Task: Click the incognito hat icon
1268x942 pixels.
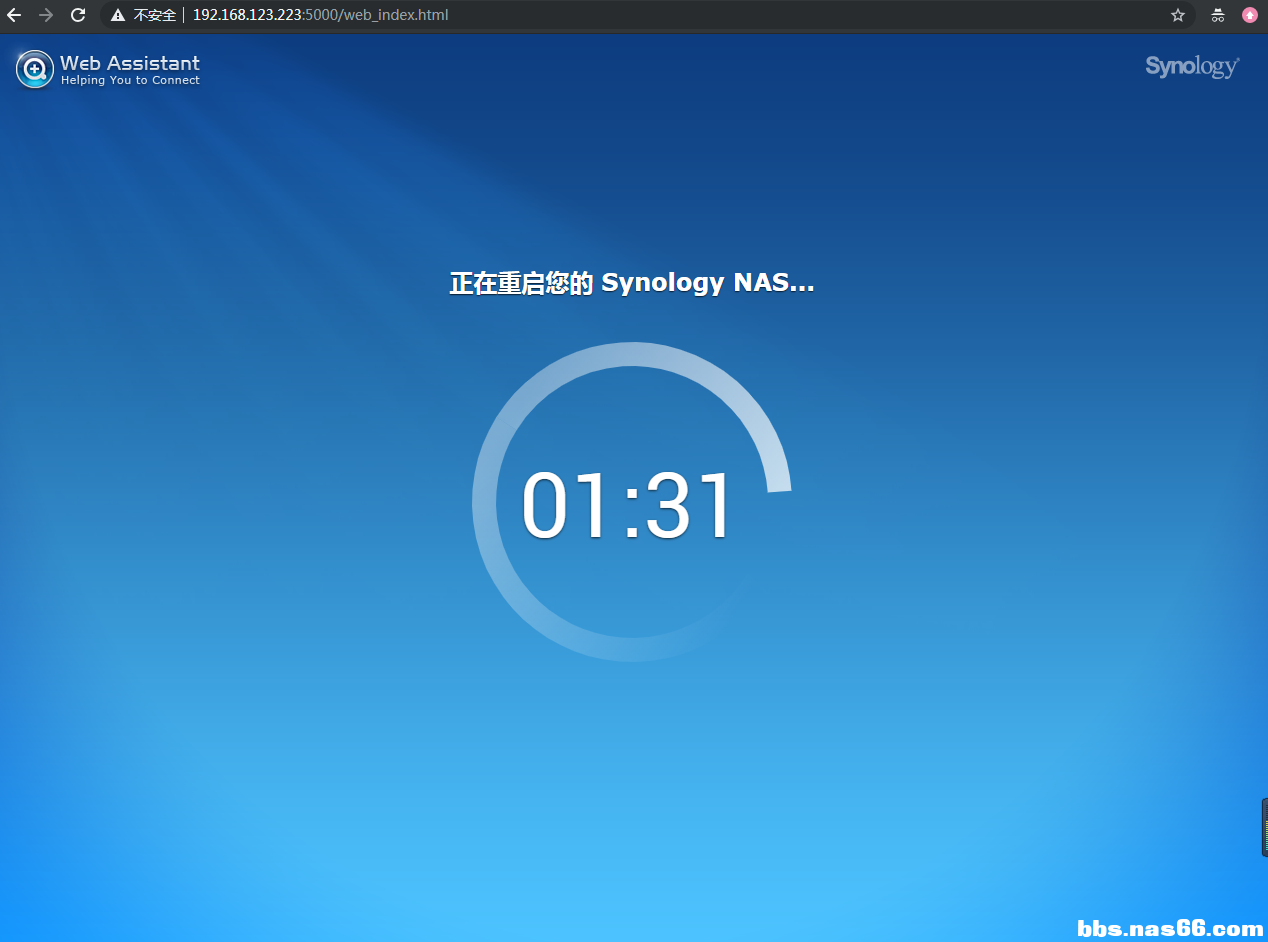Action: click(1217, 15)
